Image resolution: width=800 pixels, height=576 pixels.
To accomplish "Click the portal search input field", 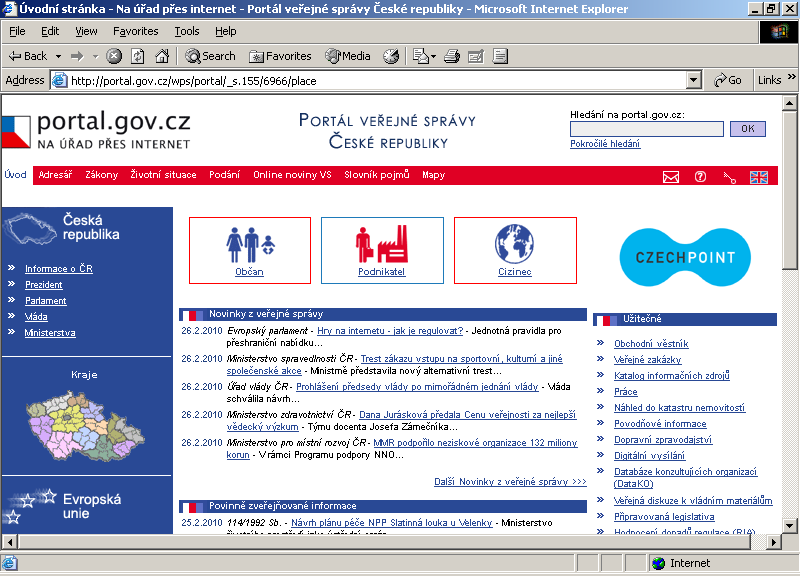I will (646, 129).
